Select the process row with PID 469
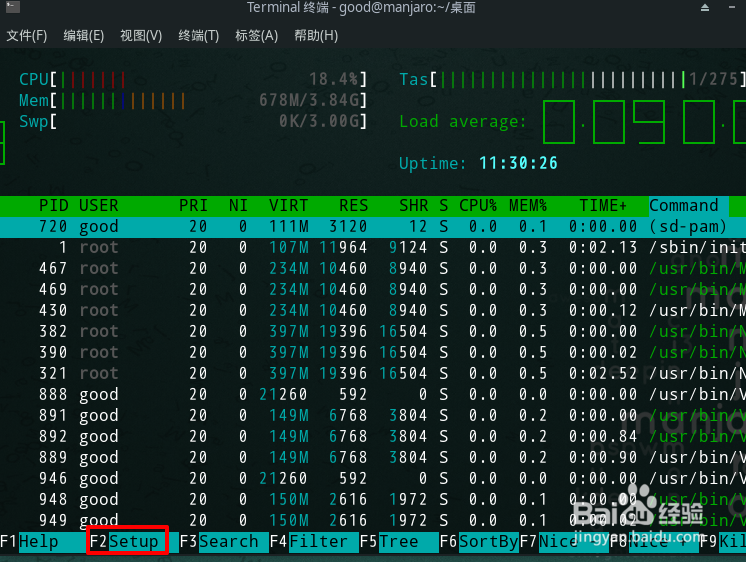This screenshot has height=562, width=746. tap(373, 289)
